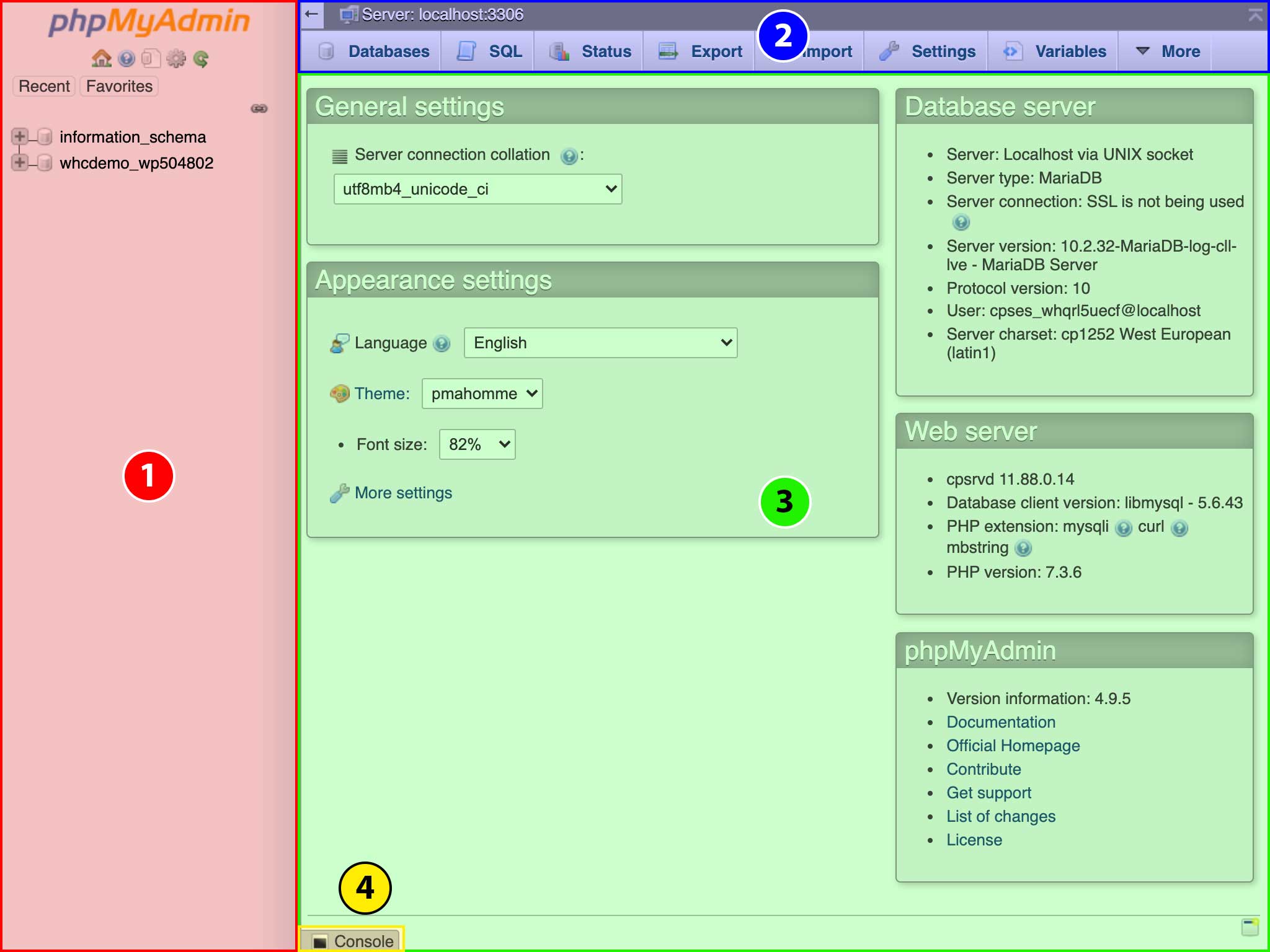Image resolution: width=1270 pixels, height=952 pixels.
Task: Open help for Server connection collation
Action: click(569, 156)
